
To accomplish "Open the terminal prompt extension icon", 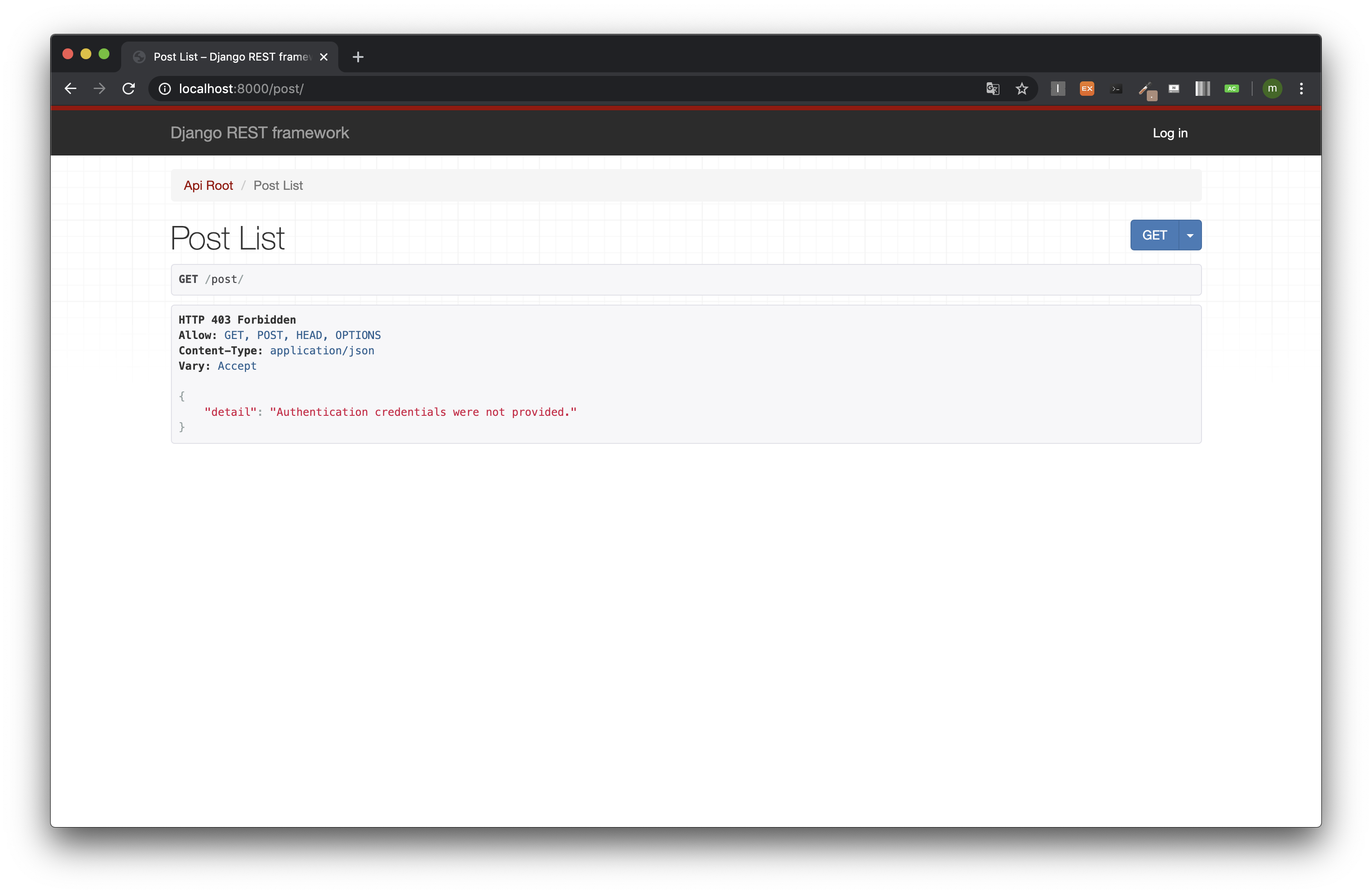I will pos(1116,89).
